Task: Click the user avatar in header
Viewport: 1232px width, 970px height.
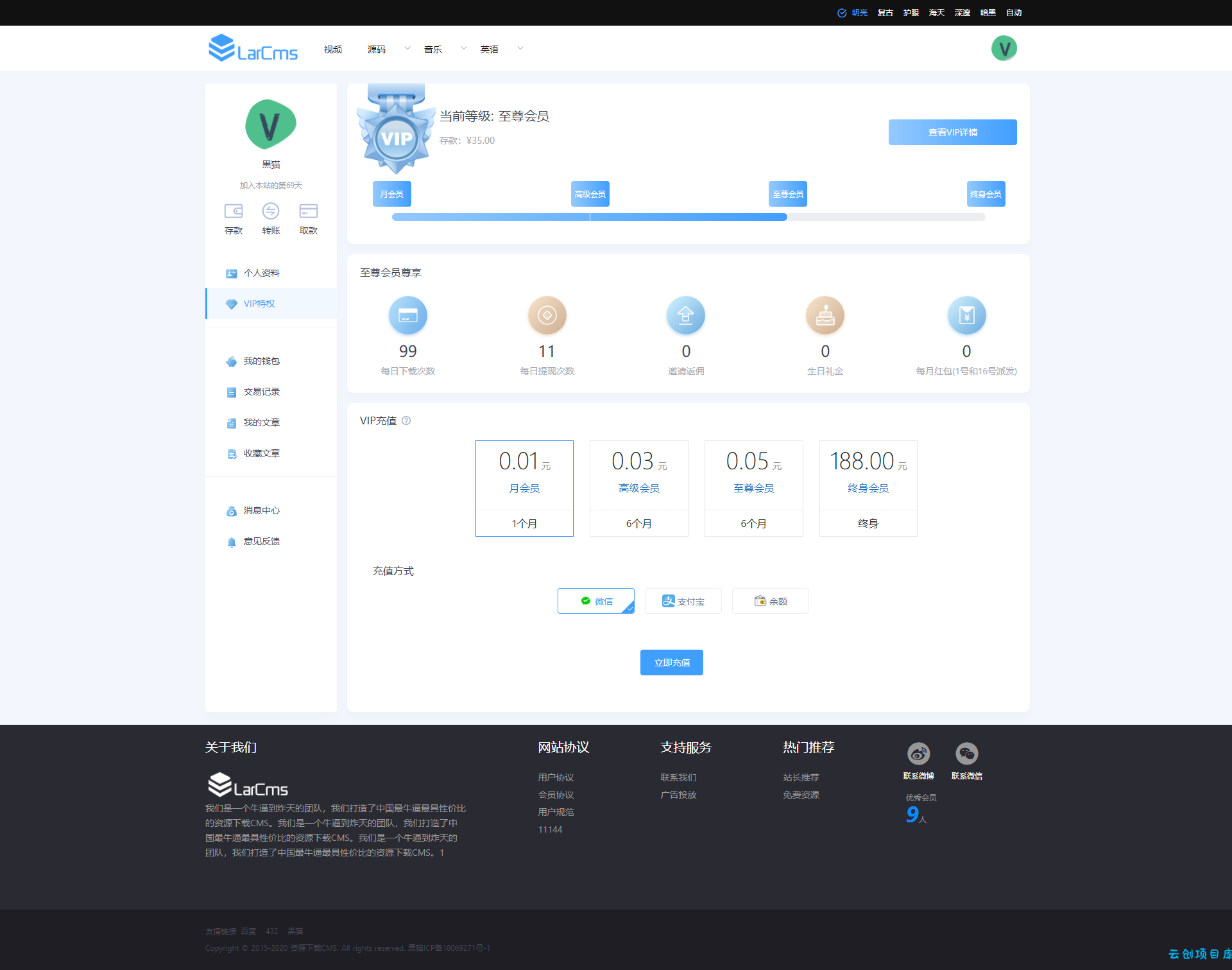Action: tap(1004, 48)
